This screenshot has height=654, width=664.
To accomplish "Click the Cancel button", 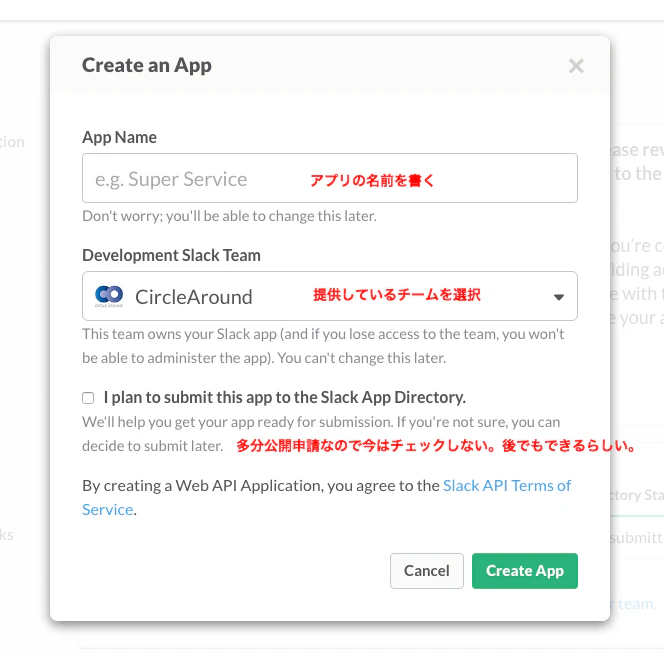I will point(426,571).
